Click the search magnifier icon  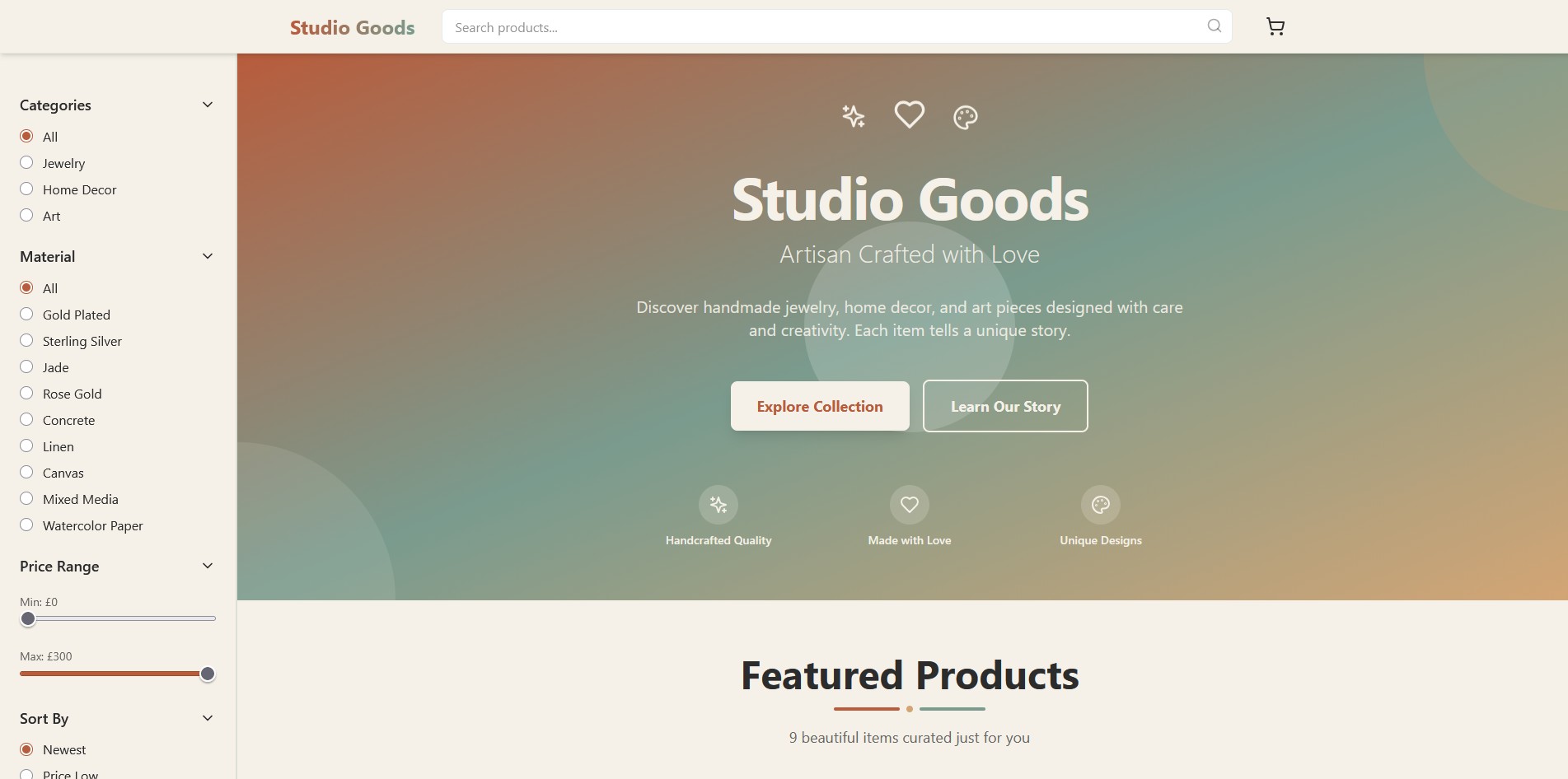click(x=1213, y=26)
